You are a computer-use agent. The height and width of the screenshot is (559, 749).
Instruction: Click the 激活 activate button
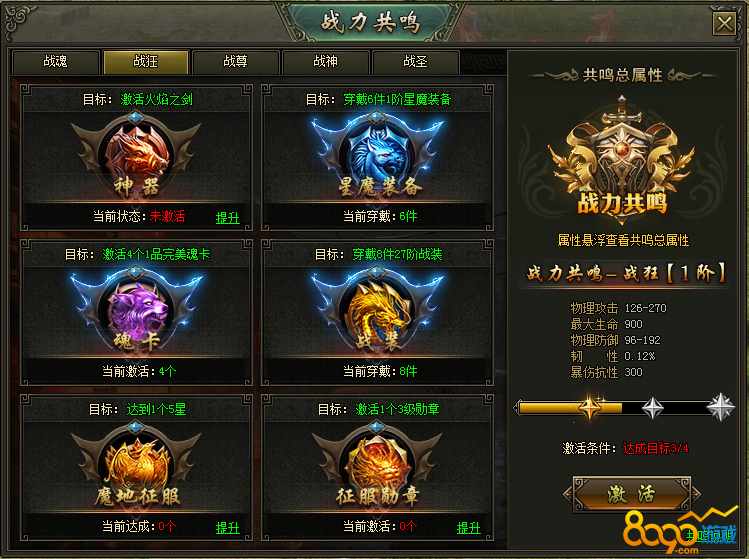(x=631, y=494)
